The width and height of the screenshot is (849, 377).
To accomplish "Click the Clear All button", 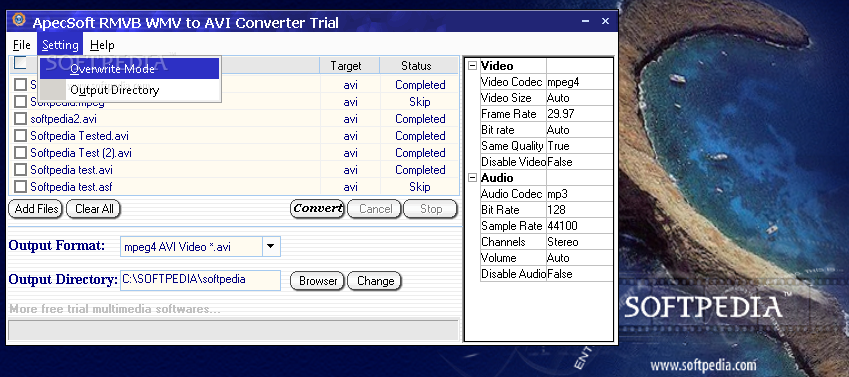I will click(x=94, y=209).
